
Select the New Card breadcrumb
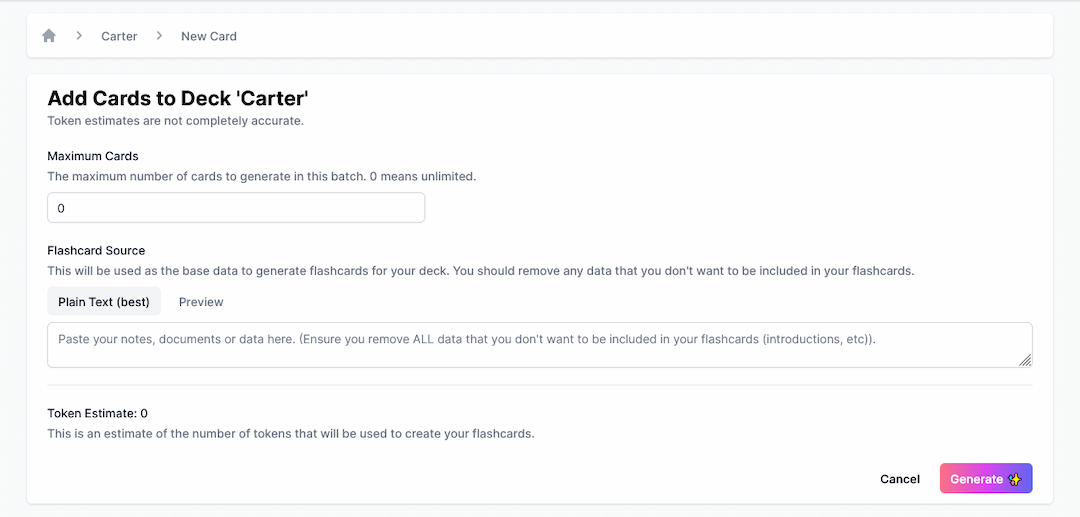click(209, 36)
